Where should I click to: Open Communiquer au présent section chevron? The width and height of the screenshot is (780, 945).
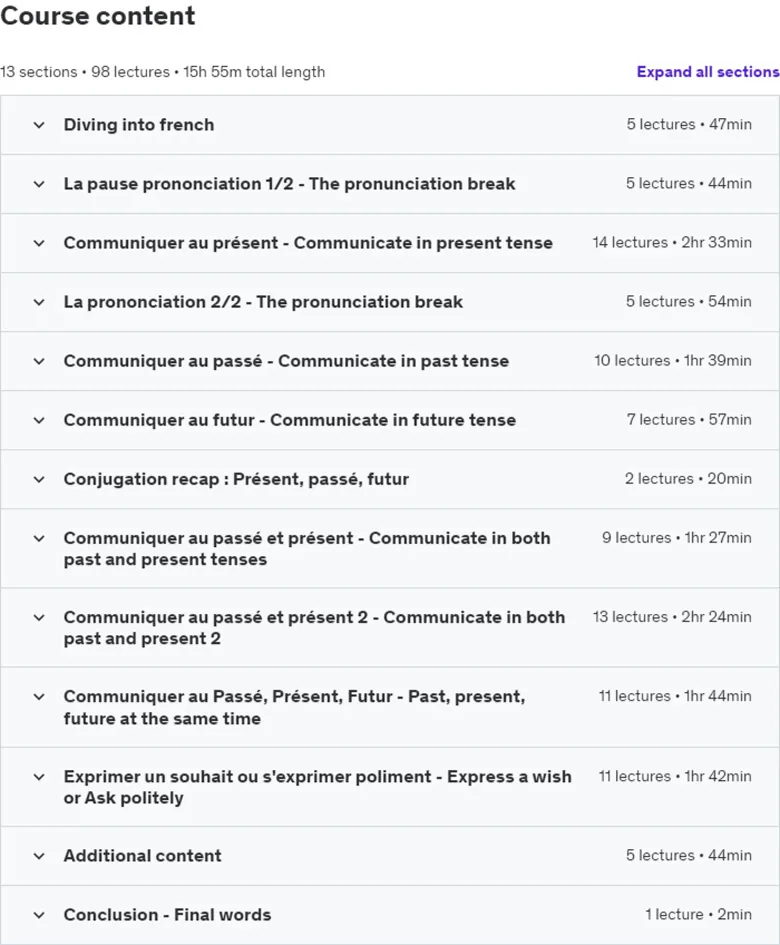[x=39, y=243]
